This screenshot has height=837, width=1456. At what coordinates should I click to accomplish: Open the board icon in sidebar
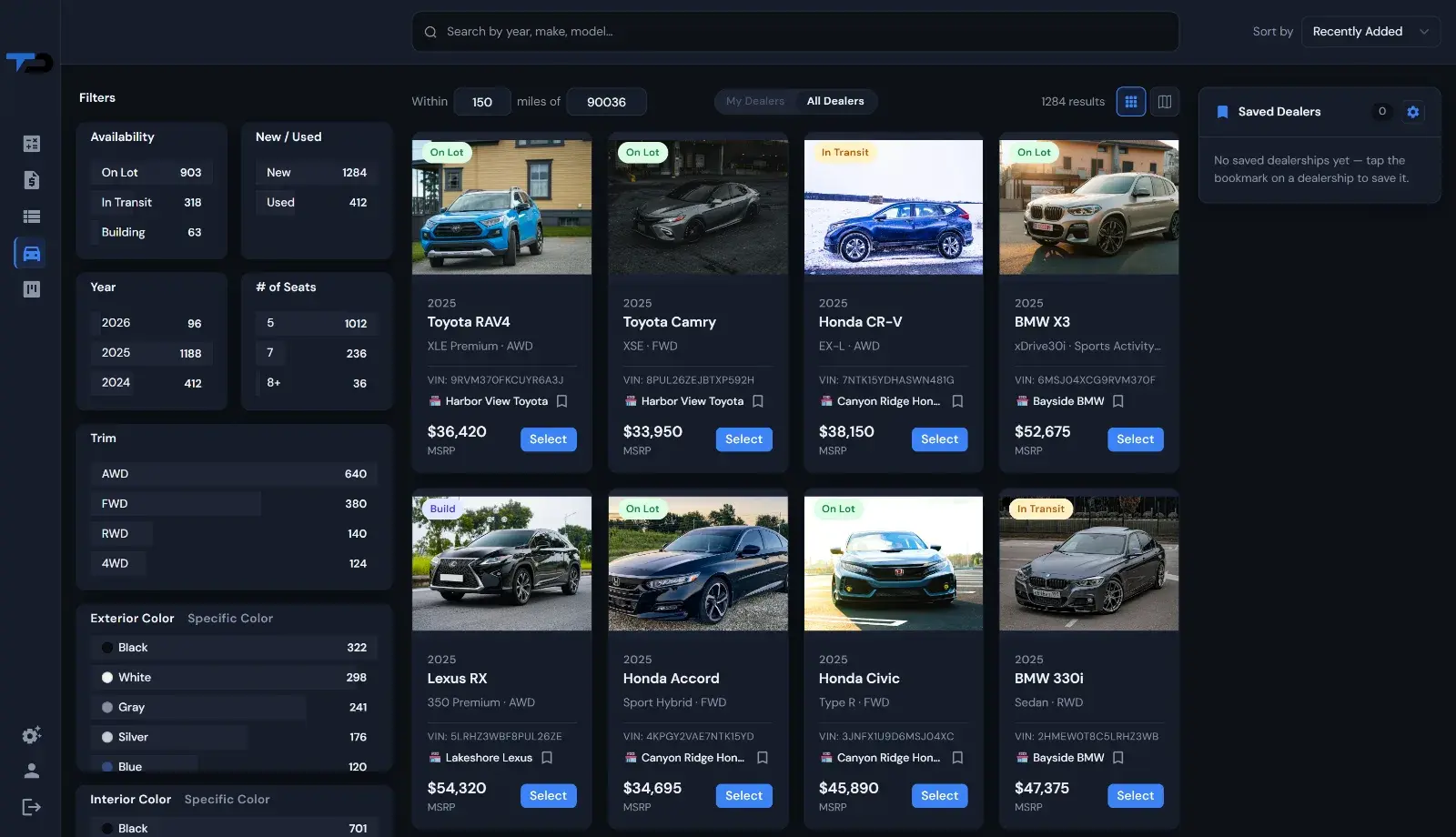pyautogui.click(x=31, y=289)
